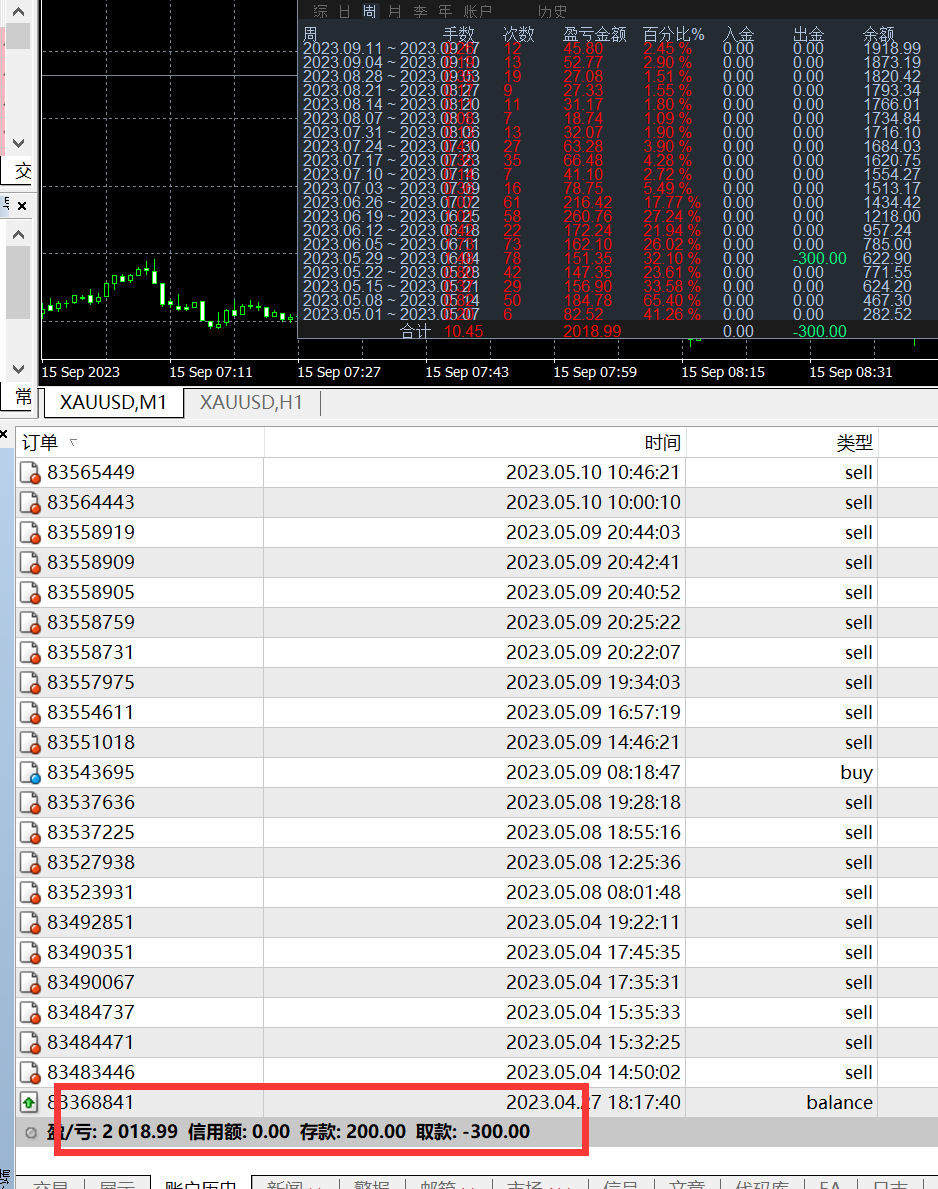Open the XAUUSD,M1 chart tab
The image size is (938, 1189).
click(113, 403)
